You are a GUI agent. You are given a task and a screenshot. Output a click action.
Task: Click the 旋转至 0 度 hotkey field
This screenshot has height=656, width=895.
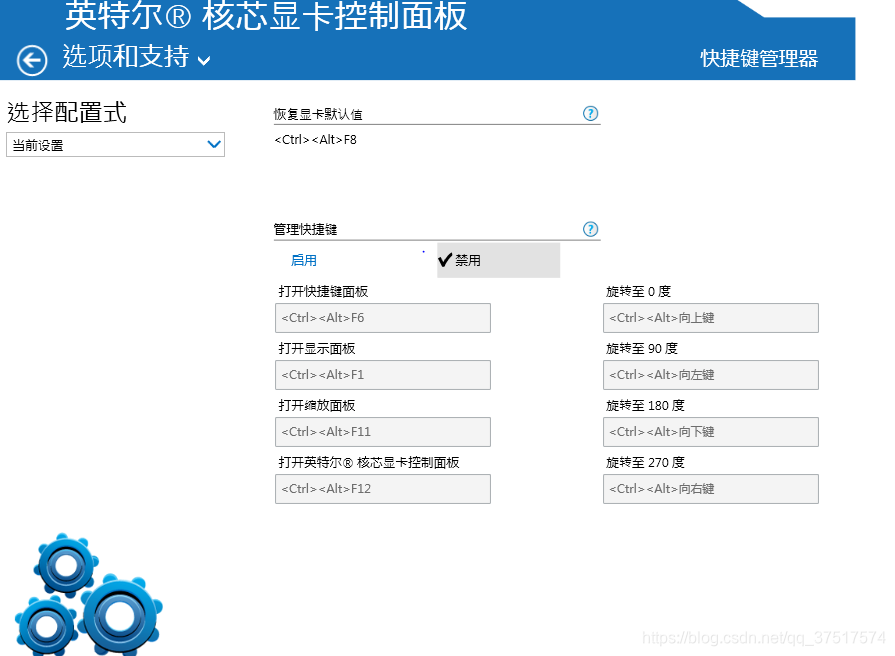pos(711,318)
